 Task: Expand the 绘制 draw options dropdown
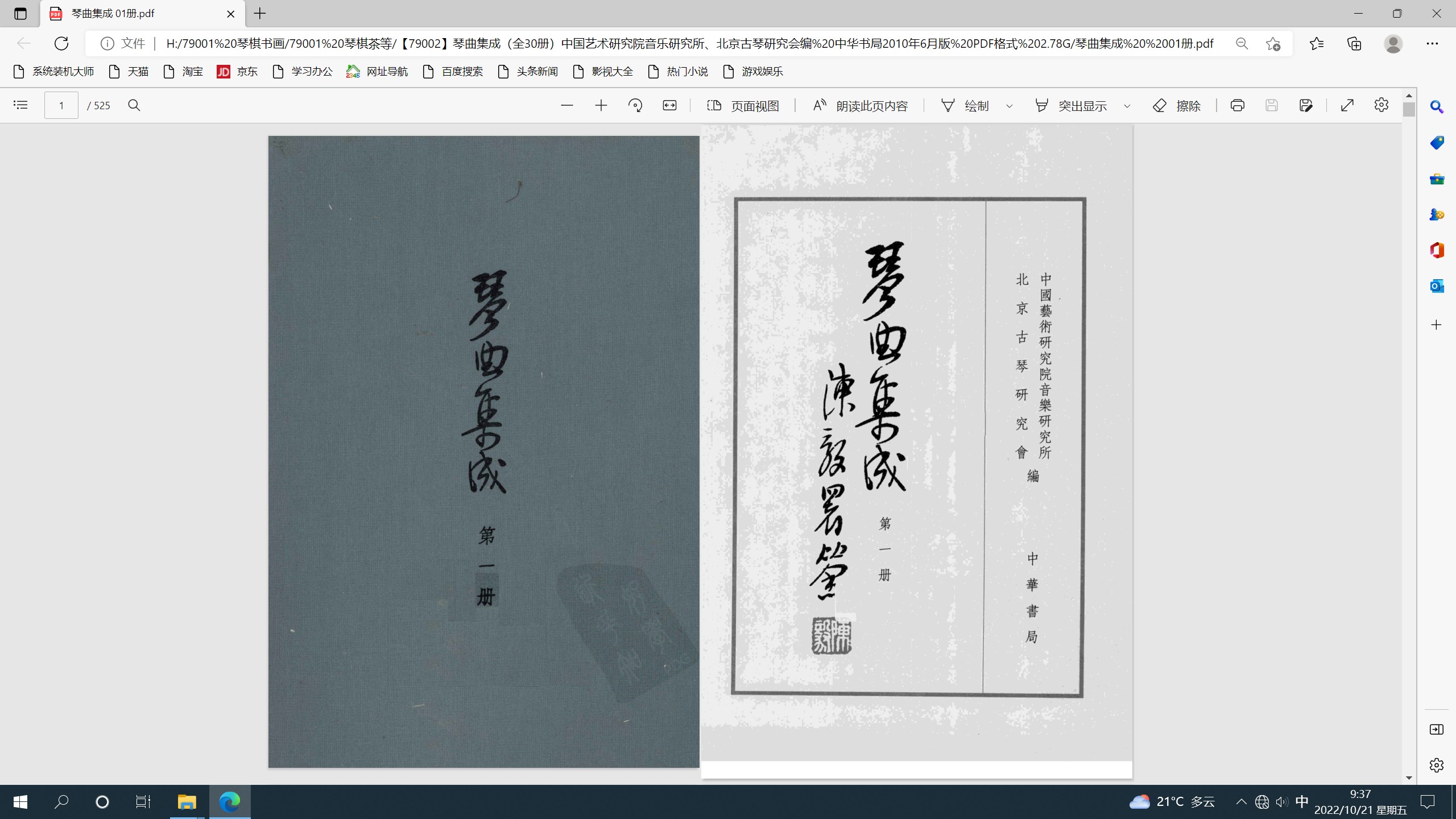(x=1010, y=106)
